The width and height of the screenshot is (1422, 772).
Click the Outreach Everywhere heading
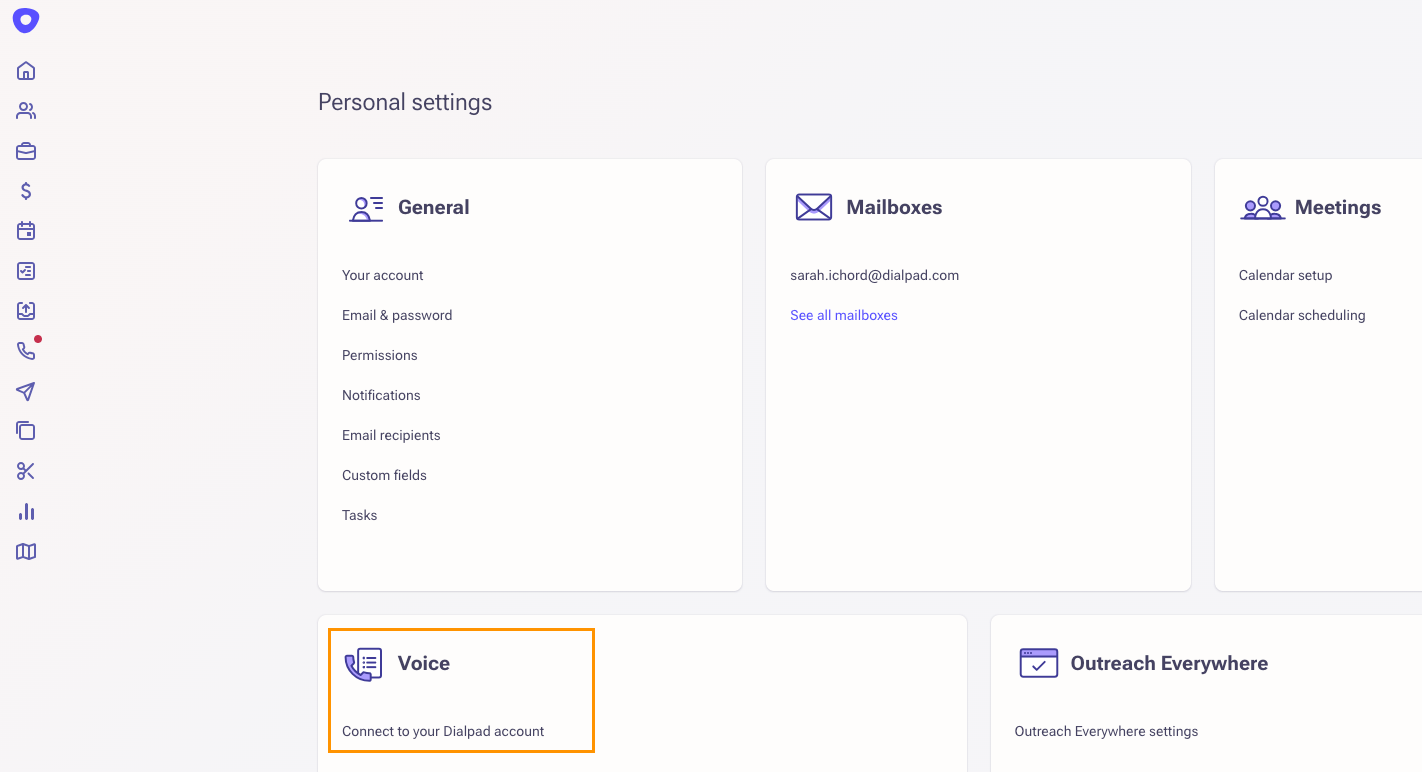tap(1169, 663)
